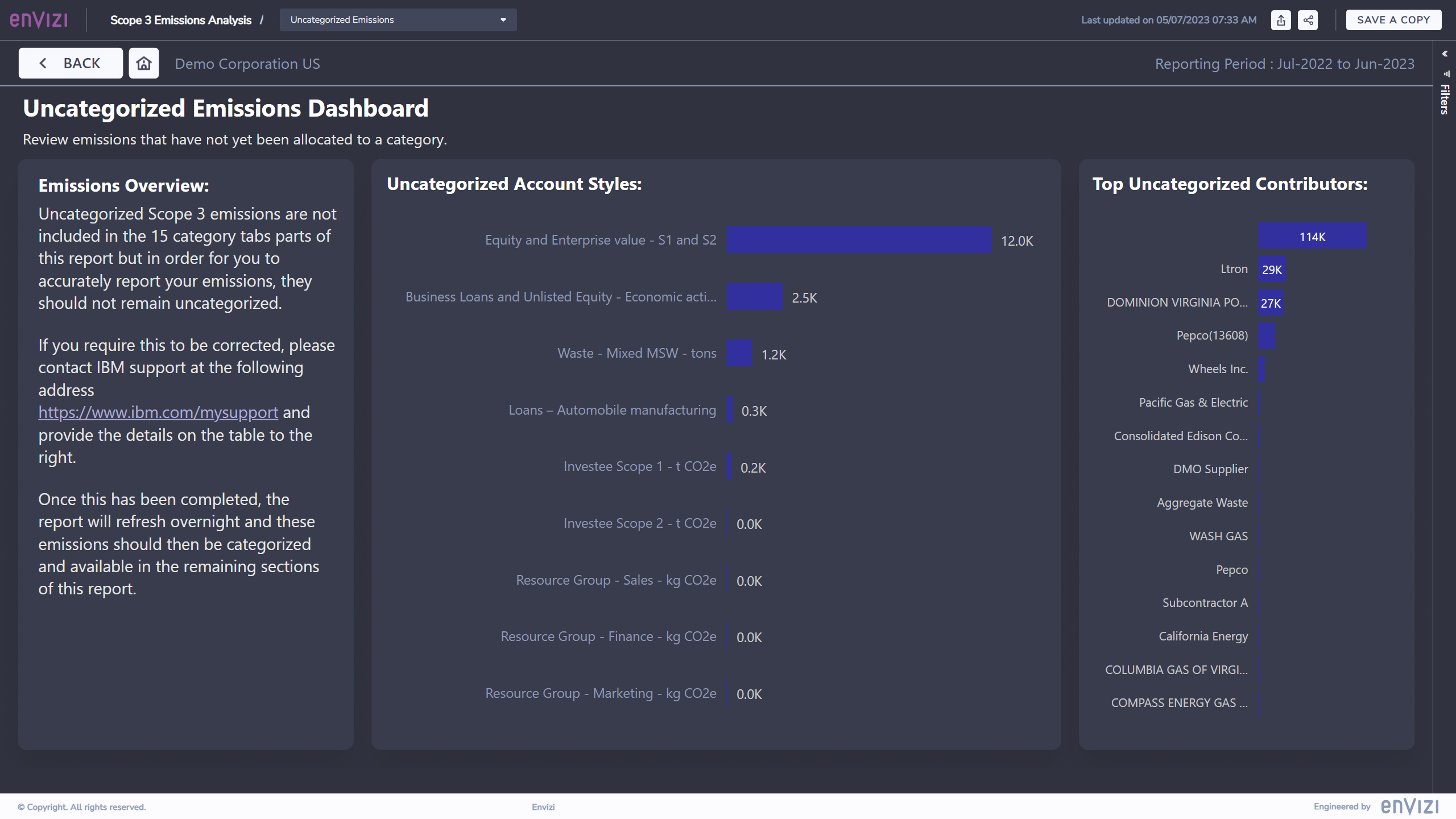Click the 'Subcontractor A' label
The image size is (1456, 819).
[x=1205, y=603]
